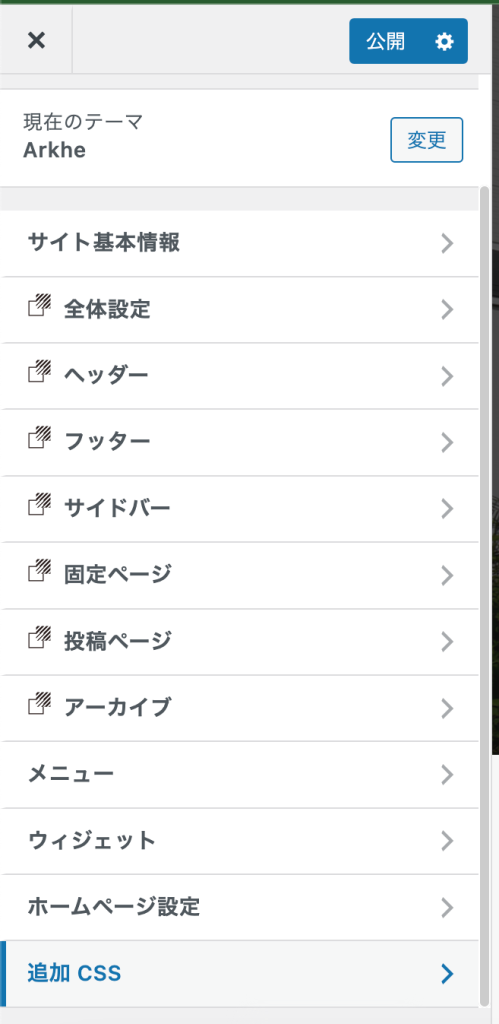Expand メニュー via its right chevron
The width and height of the screenshot is (499, 1024).
point(447,775)
